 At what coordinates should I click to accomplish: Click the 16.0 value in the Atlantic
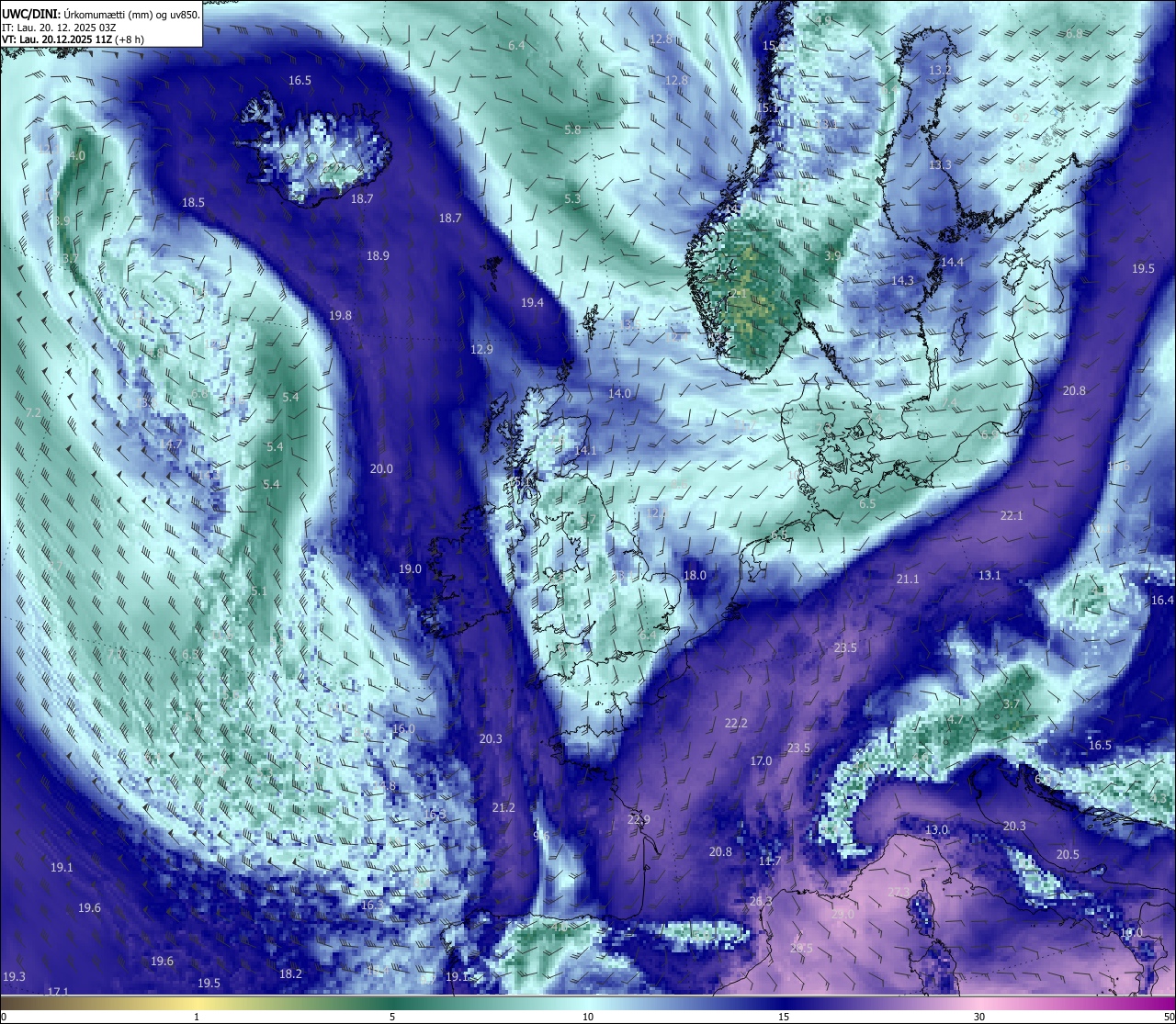(403, 728)
